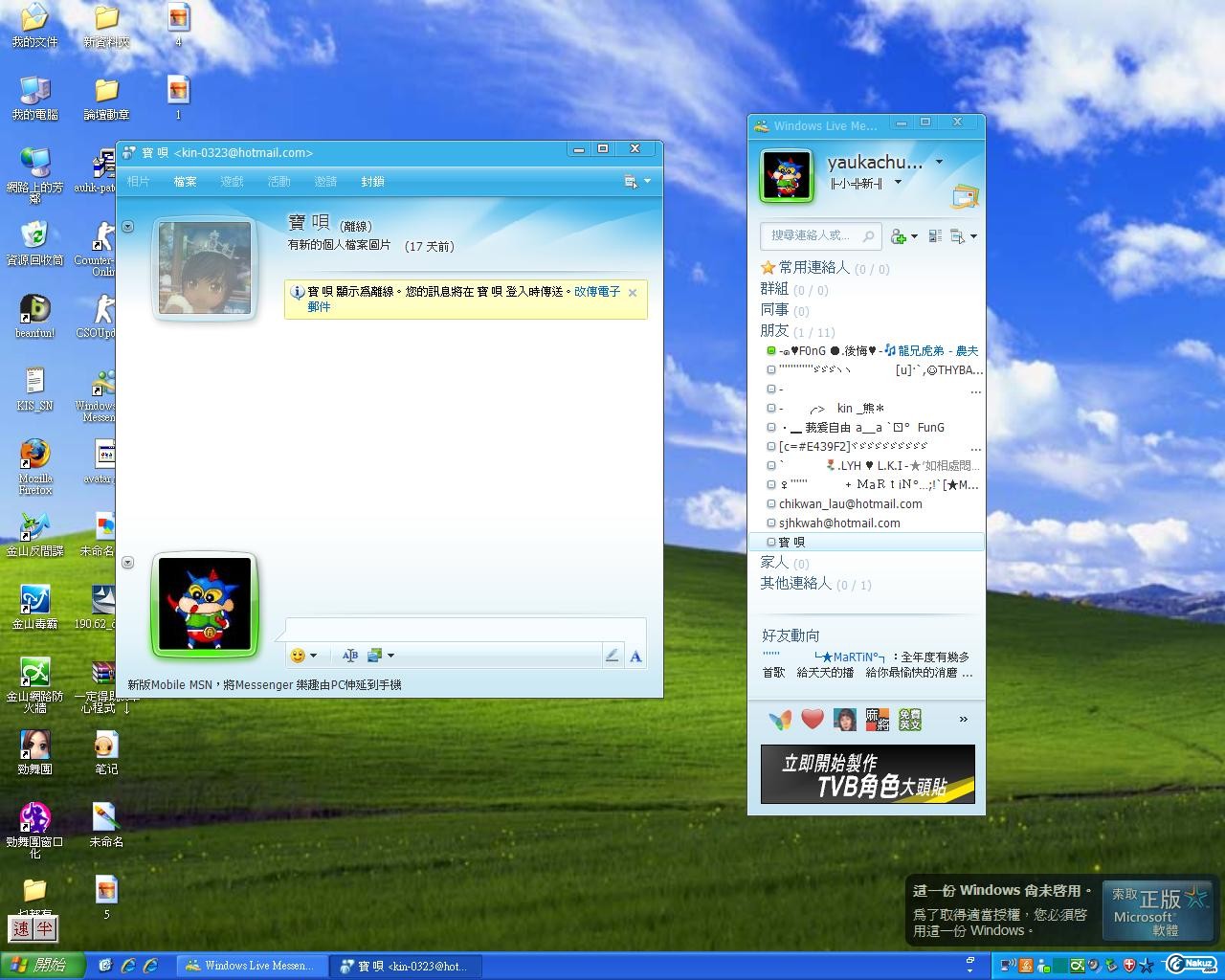This screenshot has width=1225, height=980.
Task: Open the Messenger show menu icon
Action: (x=957, y=235)
